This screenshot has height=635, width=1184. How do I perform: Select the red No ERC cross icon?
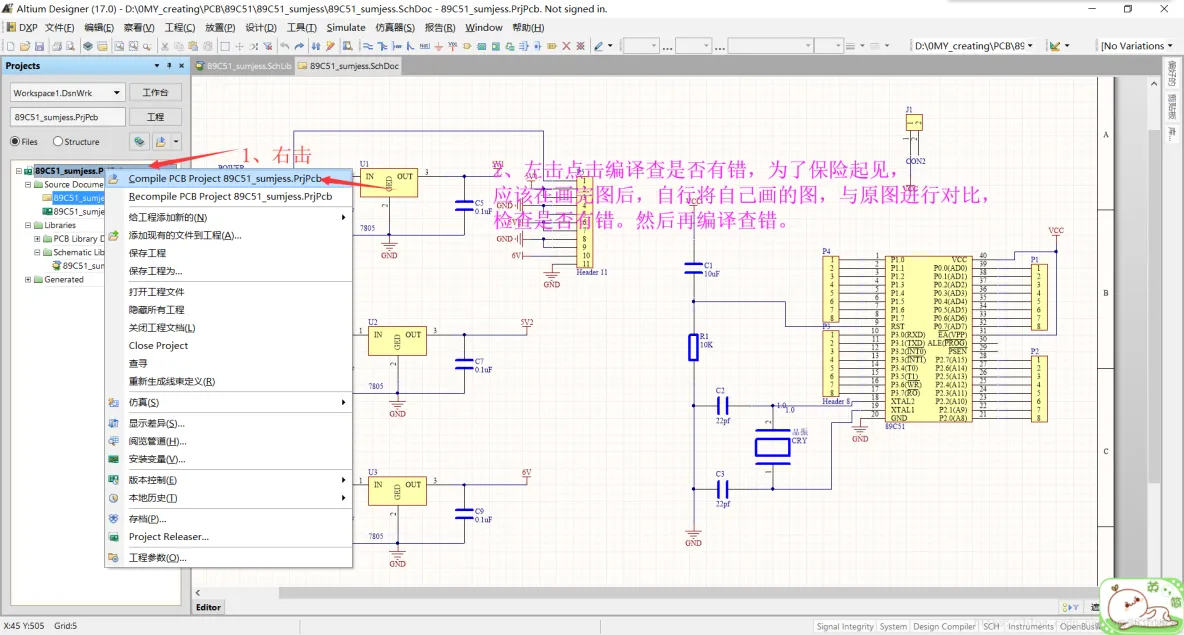click(566, 46)
